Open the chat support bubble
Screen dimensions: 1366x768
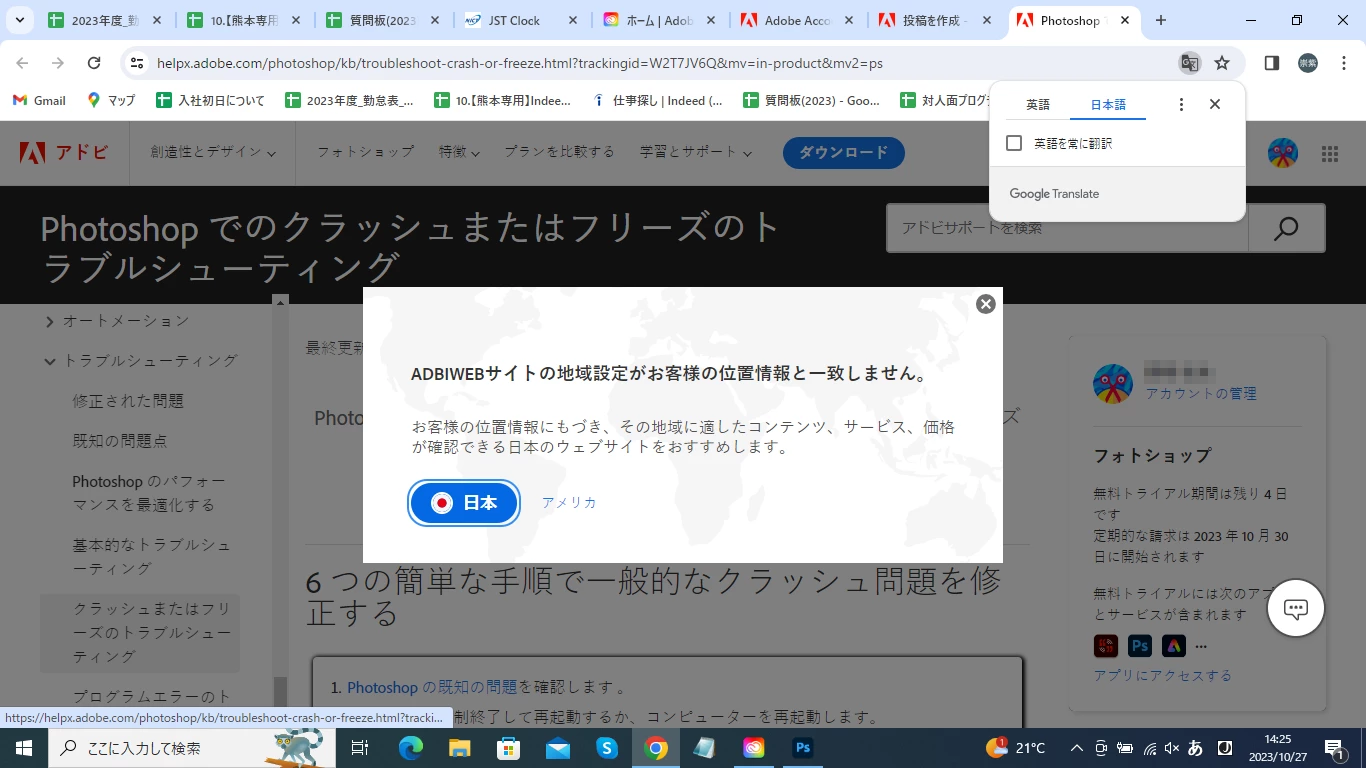(x=1296, y=608)
